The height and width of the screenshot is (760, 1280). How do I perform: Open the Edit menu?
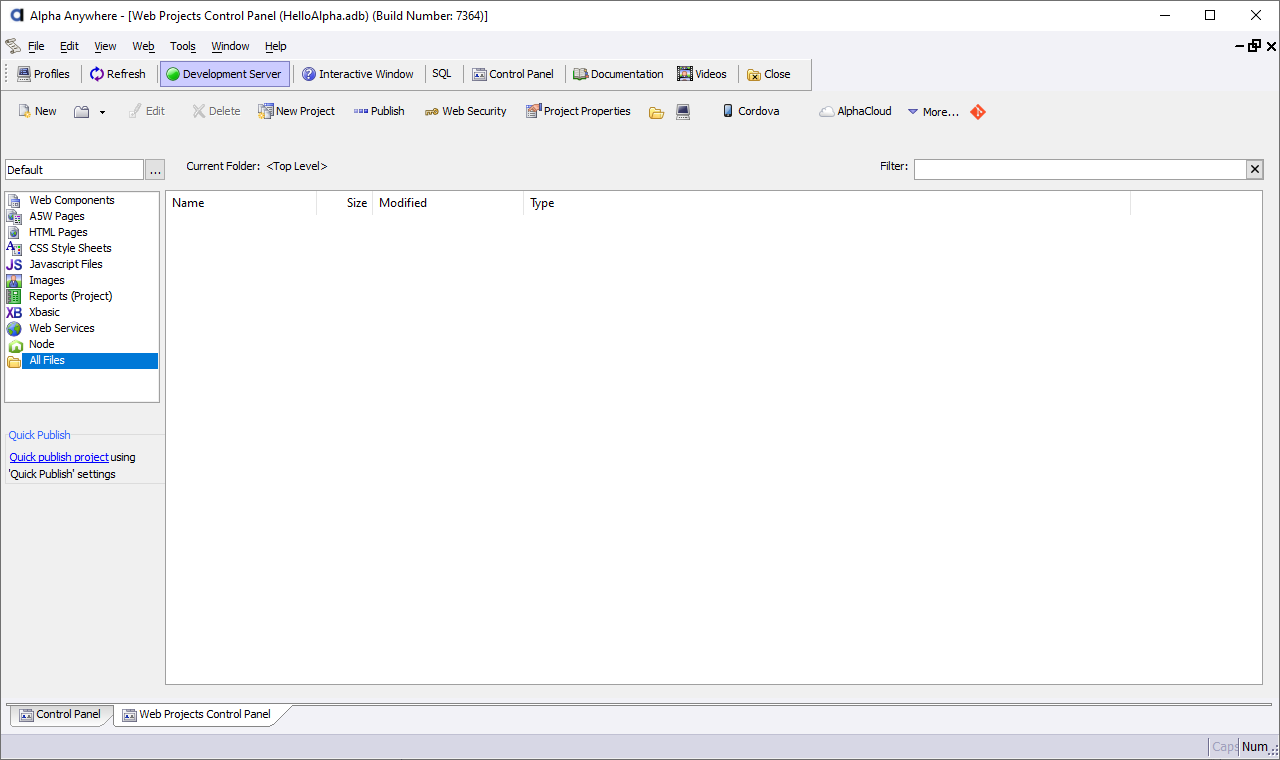click(69, 46)
